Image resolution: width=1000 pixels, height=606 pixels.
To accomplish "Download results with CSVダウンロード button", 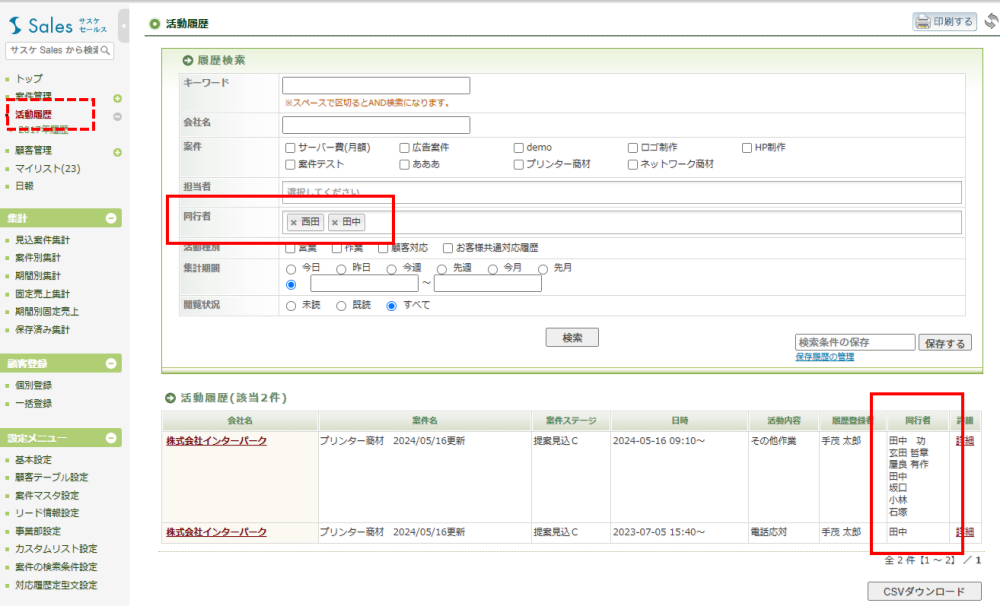I will point(924,592).
